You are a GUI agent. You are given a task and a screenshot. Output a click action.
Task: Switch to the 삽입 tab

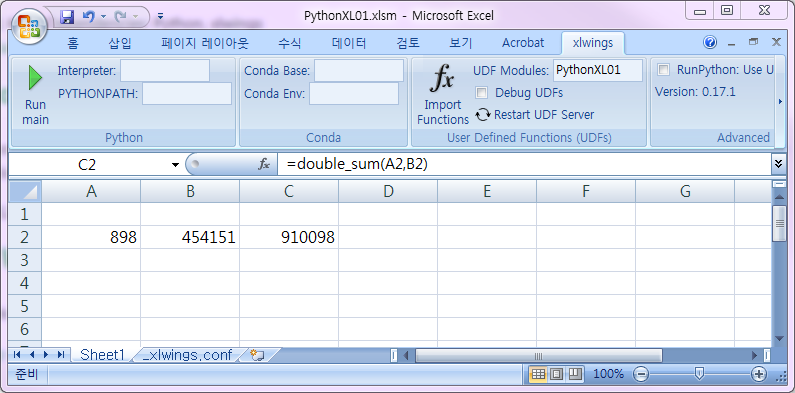[x=120, y=43]
